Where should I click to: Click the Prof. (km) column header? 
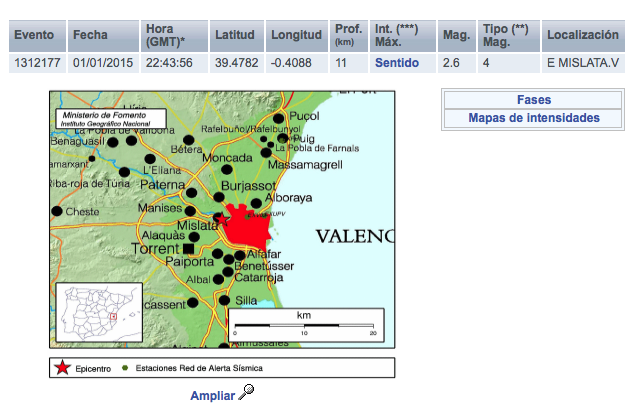pyautogui.click(x=349, y=35)
